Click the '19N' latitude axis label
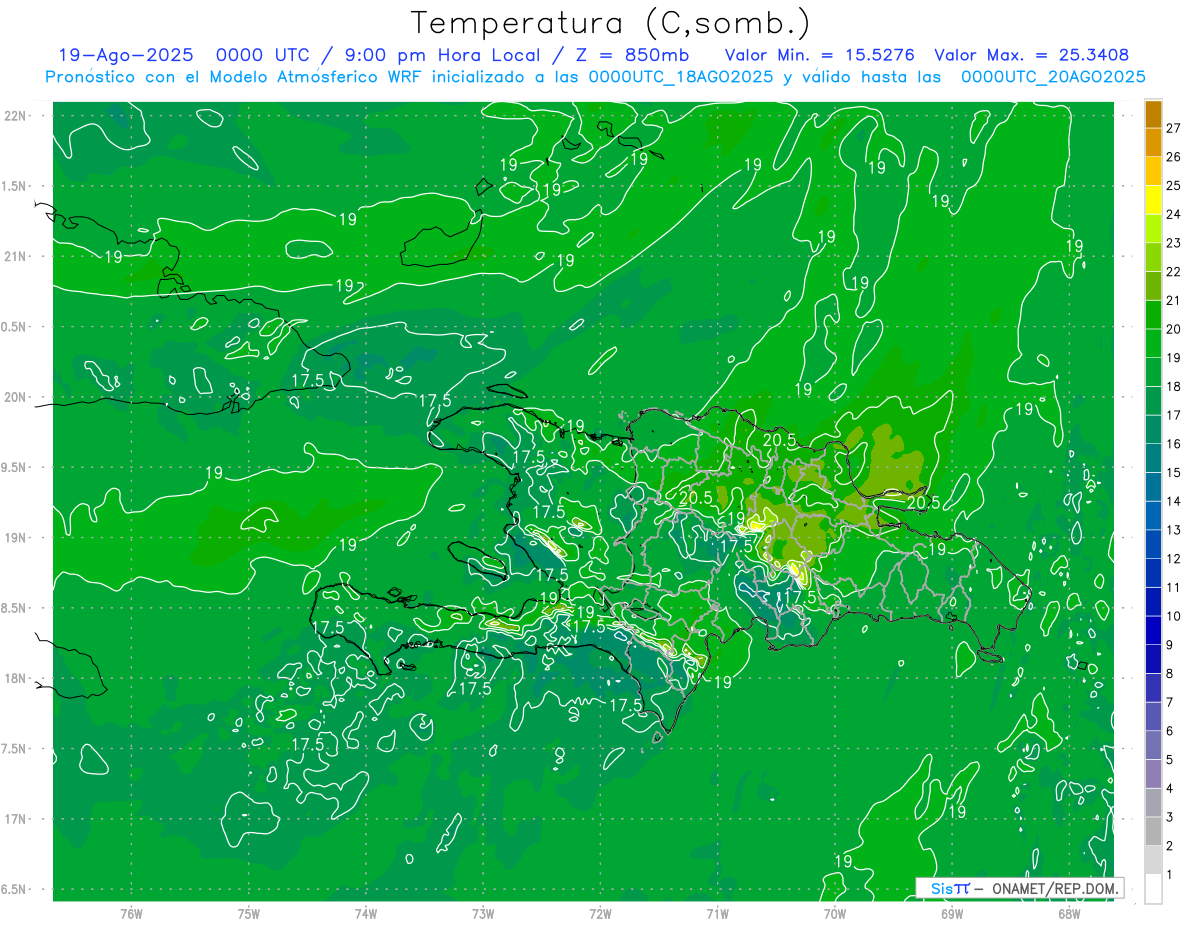Image resolution: width=1200 pixels, height=927 pixels. (14, 538)
